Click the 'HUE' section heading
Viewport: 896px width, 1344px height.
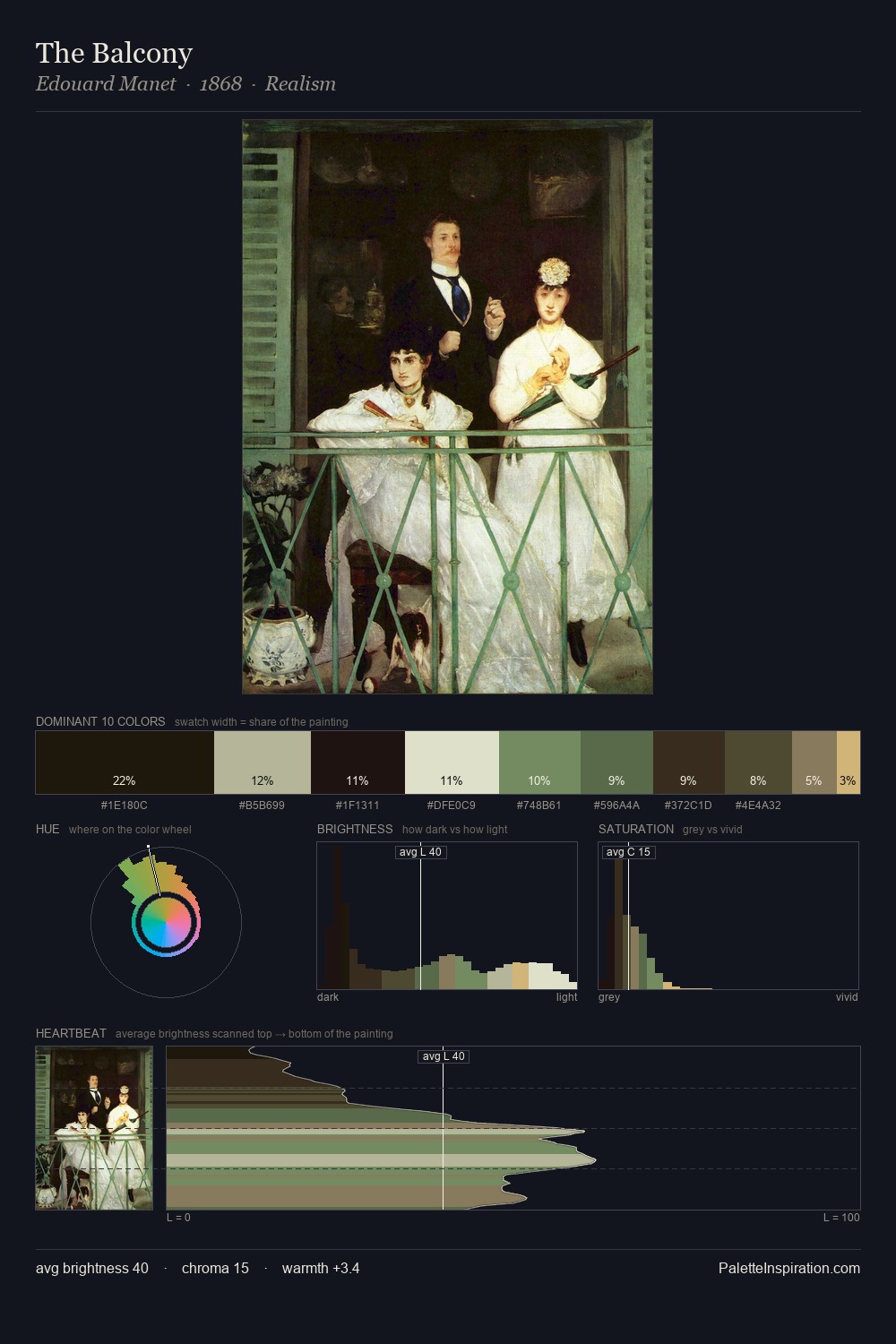point(47,829)
